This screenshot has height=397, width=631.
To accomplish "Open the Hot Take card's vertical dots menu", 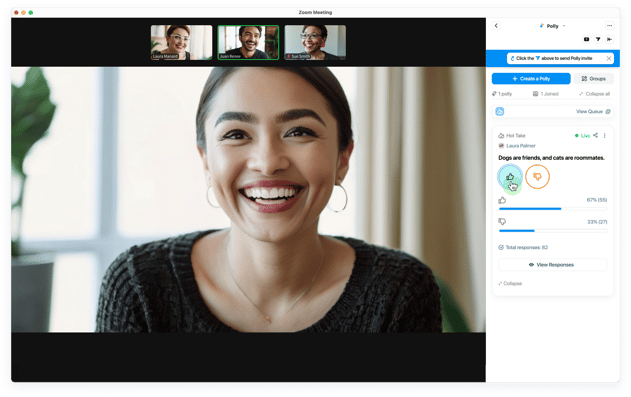I will 604,136.
